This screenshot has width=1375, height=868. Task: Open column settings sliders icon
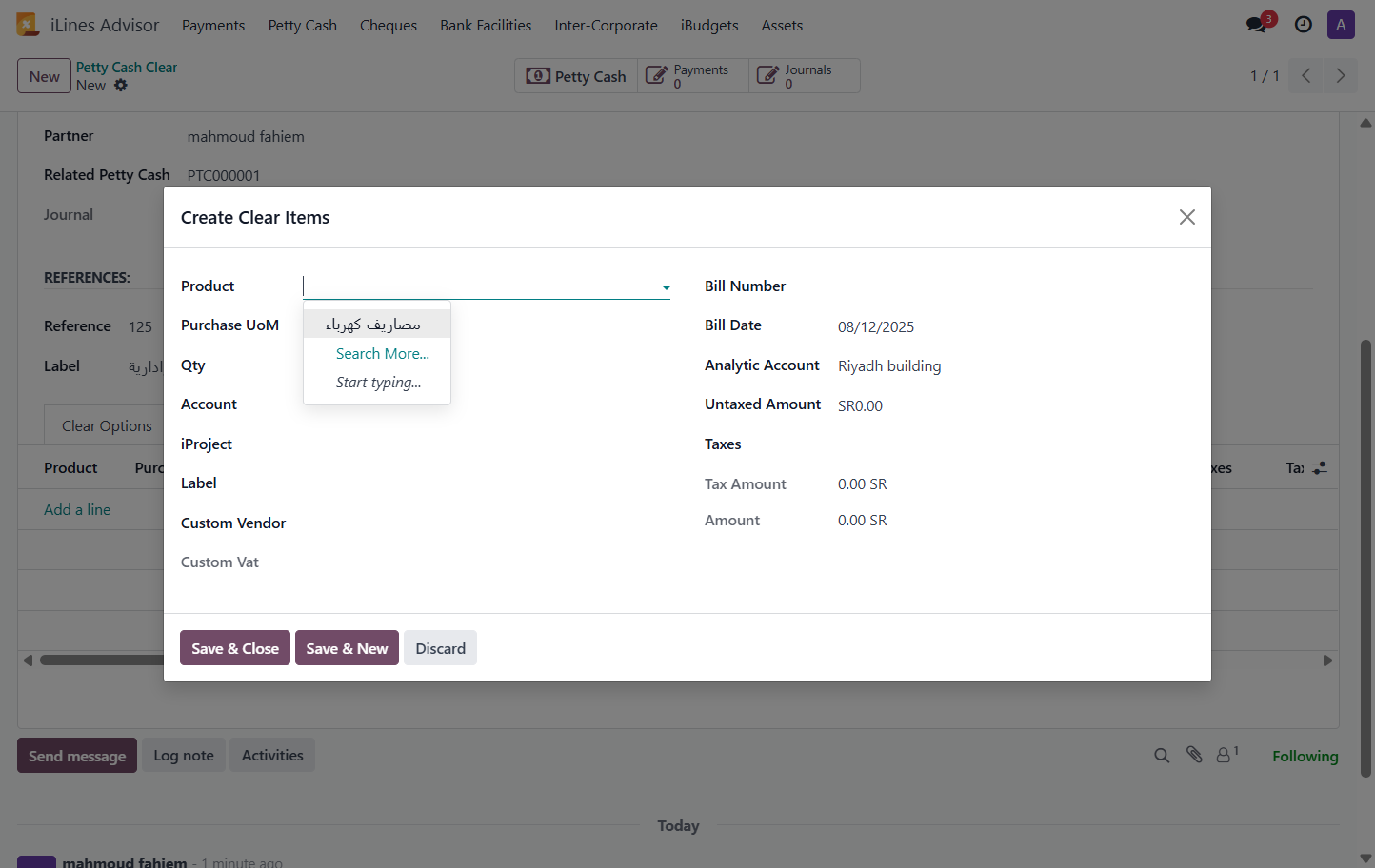coord(1320,468)
